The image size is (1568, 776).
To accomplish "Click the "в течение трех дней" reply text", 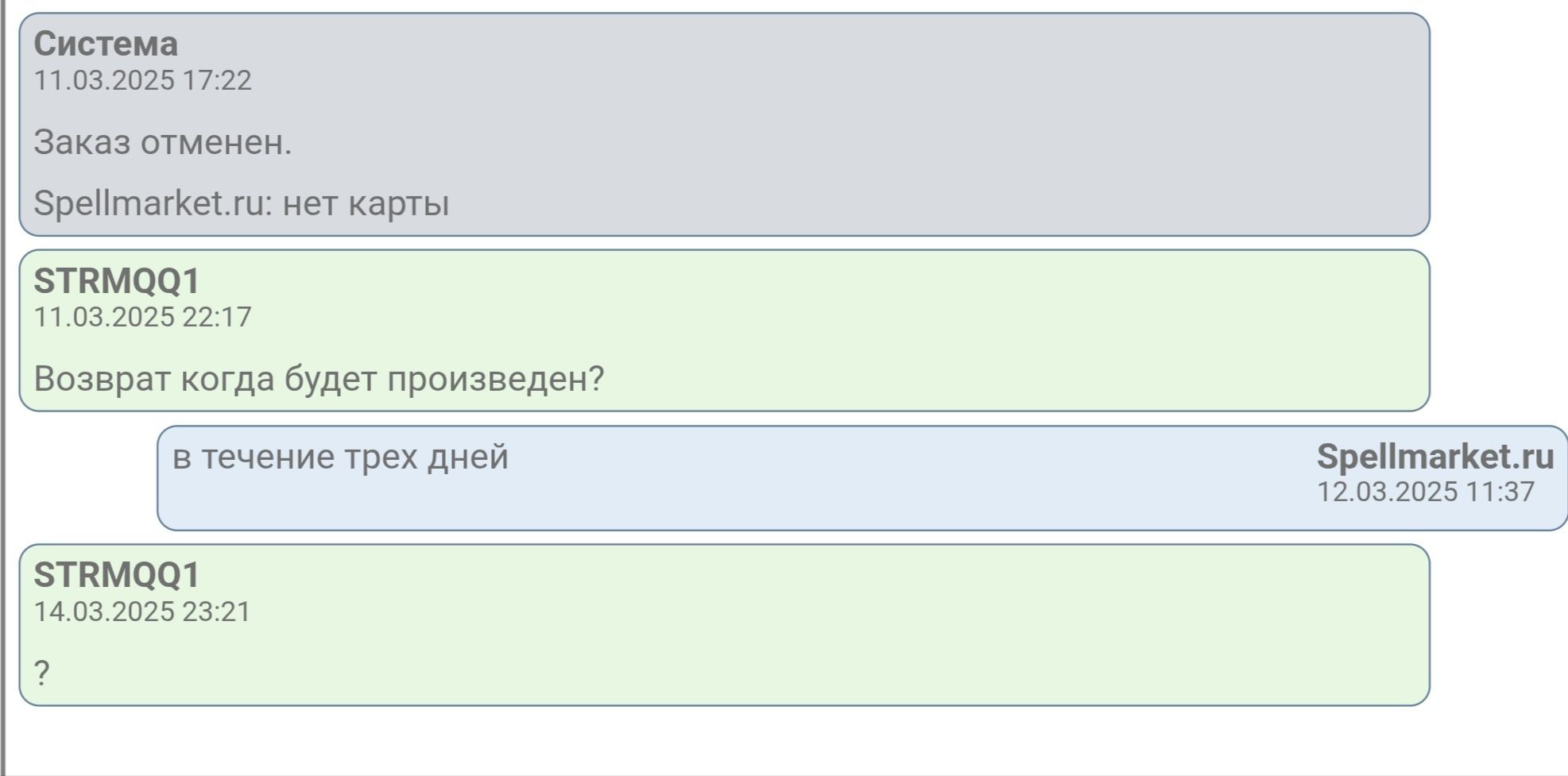I will click(340, 457).
